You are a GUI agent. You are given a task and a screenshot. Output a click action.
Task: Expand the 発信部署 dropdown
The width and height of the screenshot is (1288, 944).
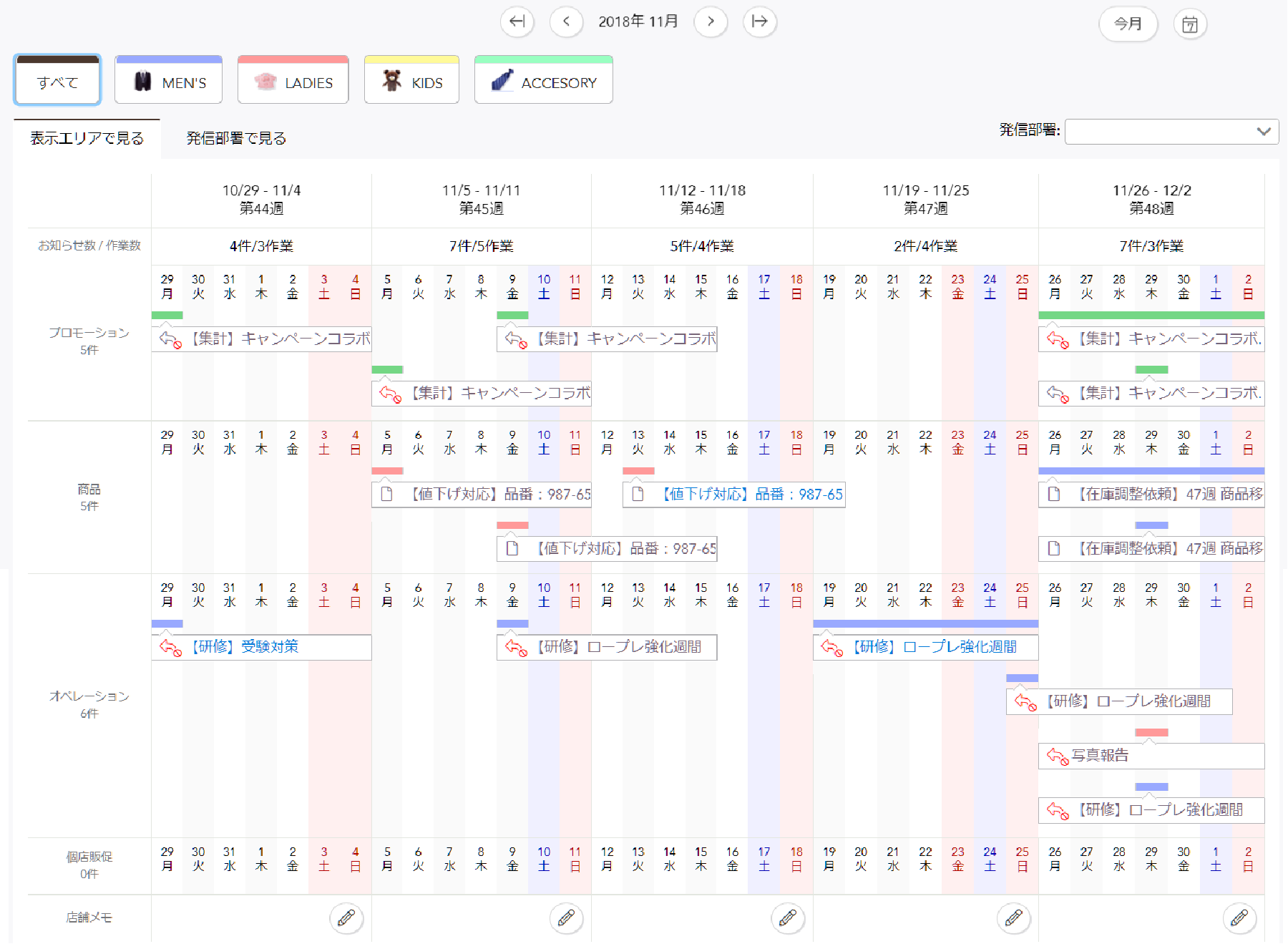pyautogui.click(x=1171, y=132)
